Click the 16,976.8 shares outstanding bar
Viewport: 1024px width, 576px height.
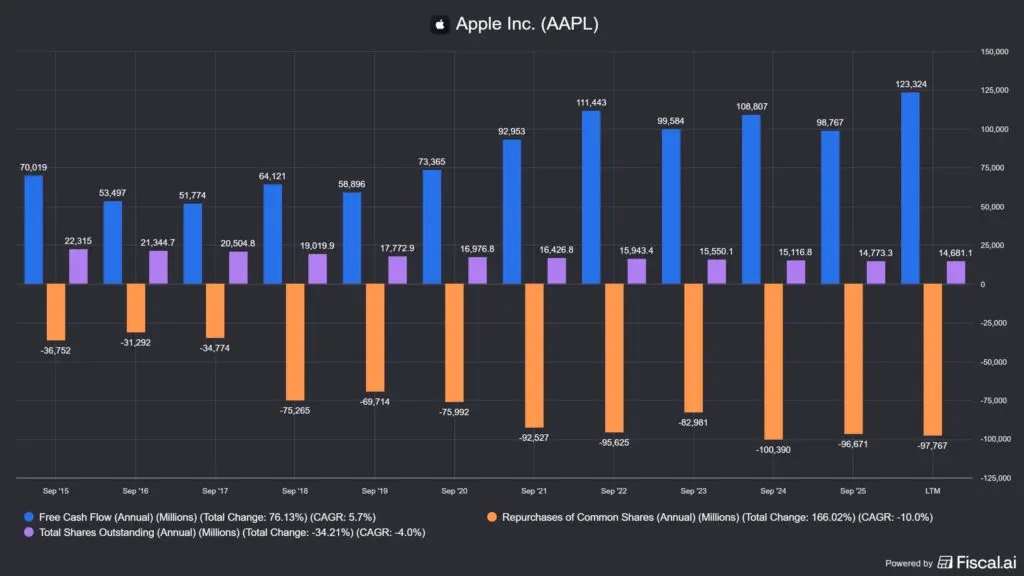pyautogui.click(x=477, y=271)
